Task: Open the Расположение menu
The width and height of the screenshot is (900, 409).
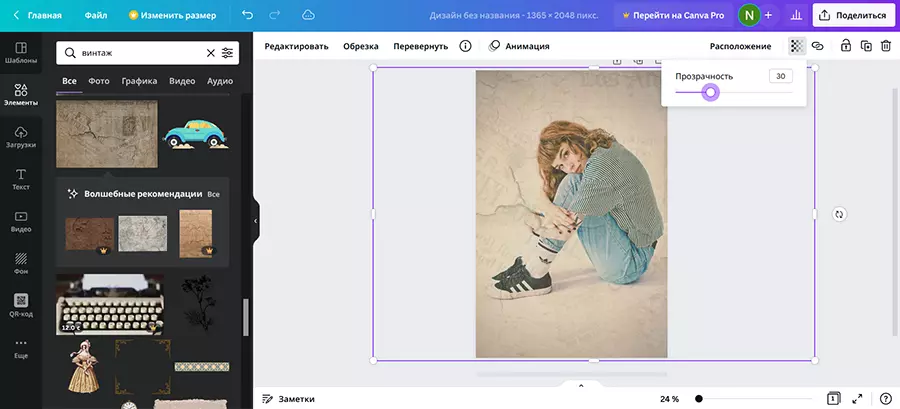Action: [740, 46]
